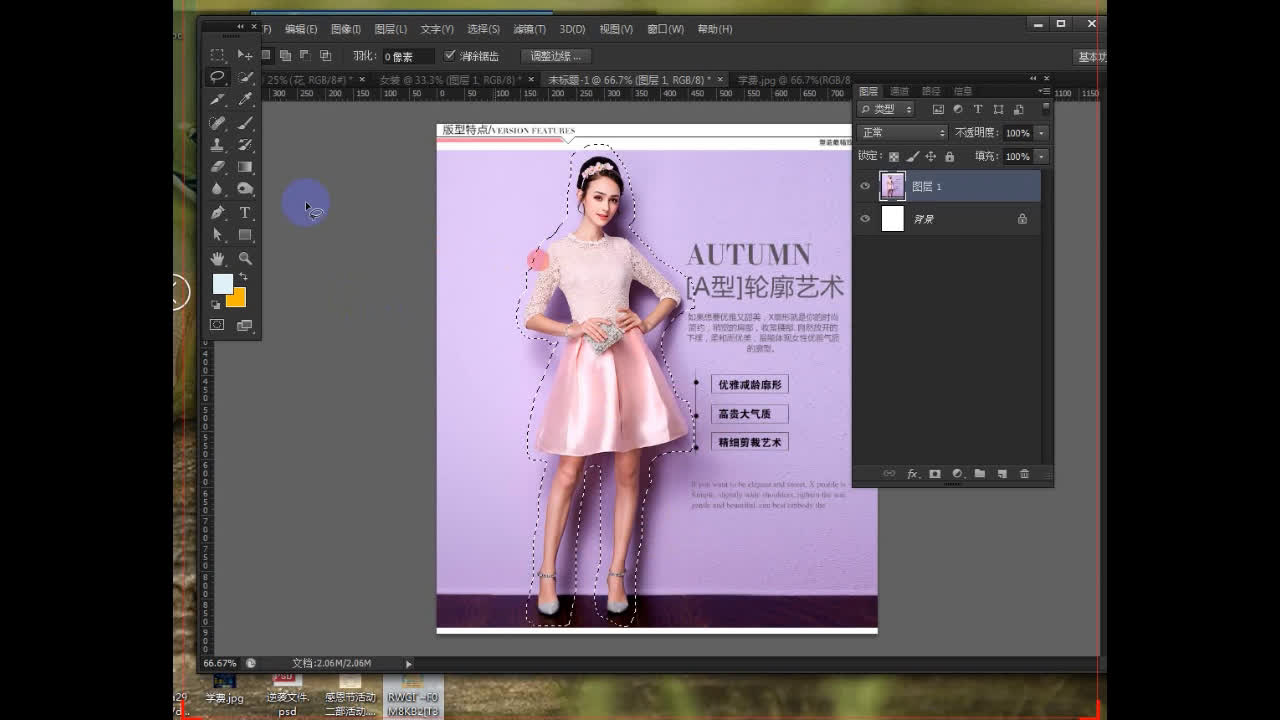Select the Horizontal Type tool
This screenshot has height=720, width=1280.
(245, 212)
